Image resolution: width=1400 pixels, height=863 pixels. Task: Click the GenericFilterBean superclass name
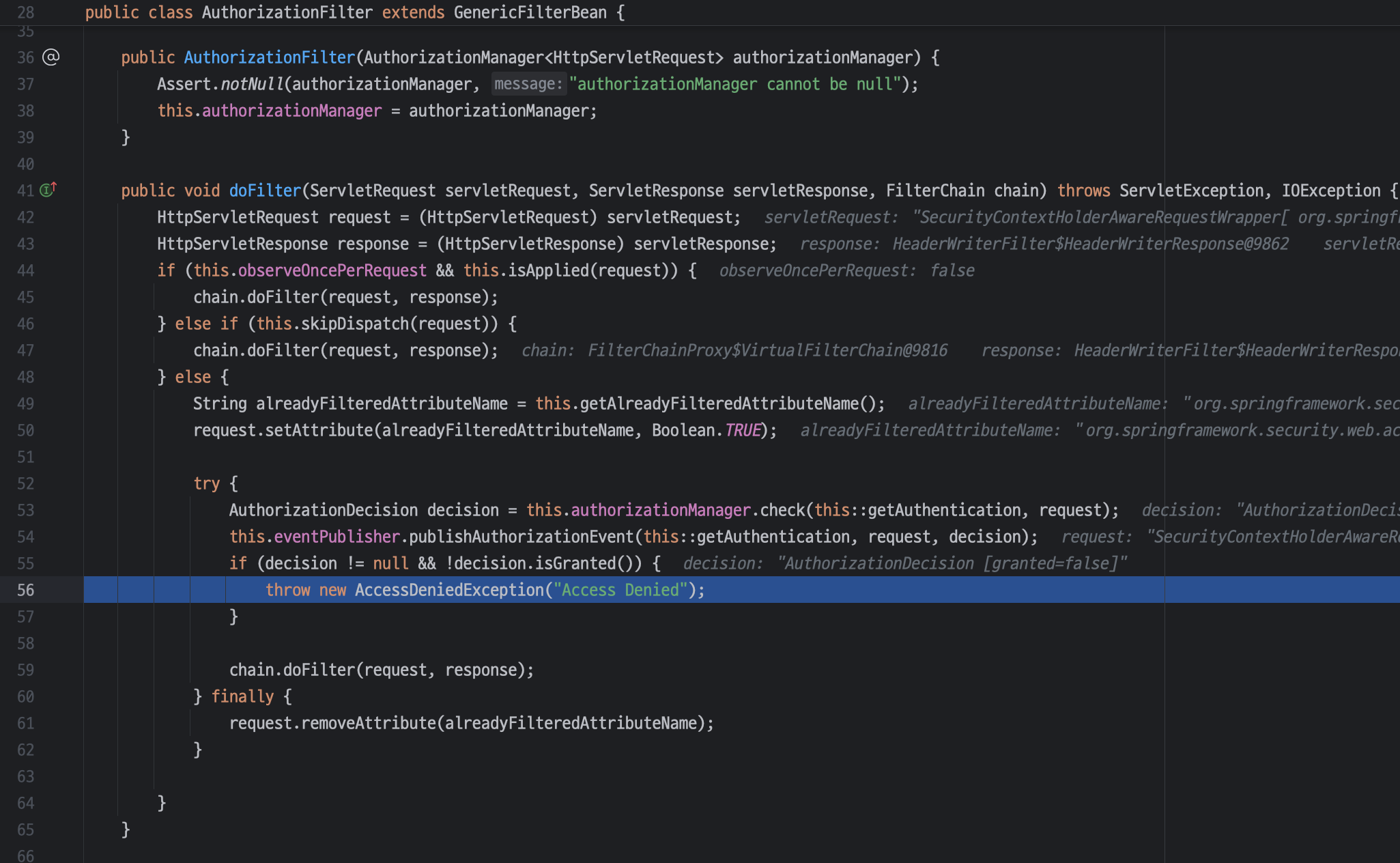point(530,12)
